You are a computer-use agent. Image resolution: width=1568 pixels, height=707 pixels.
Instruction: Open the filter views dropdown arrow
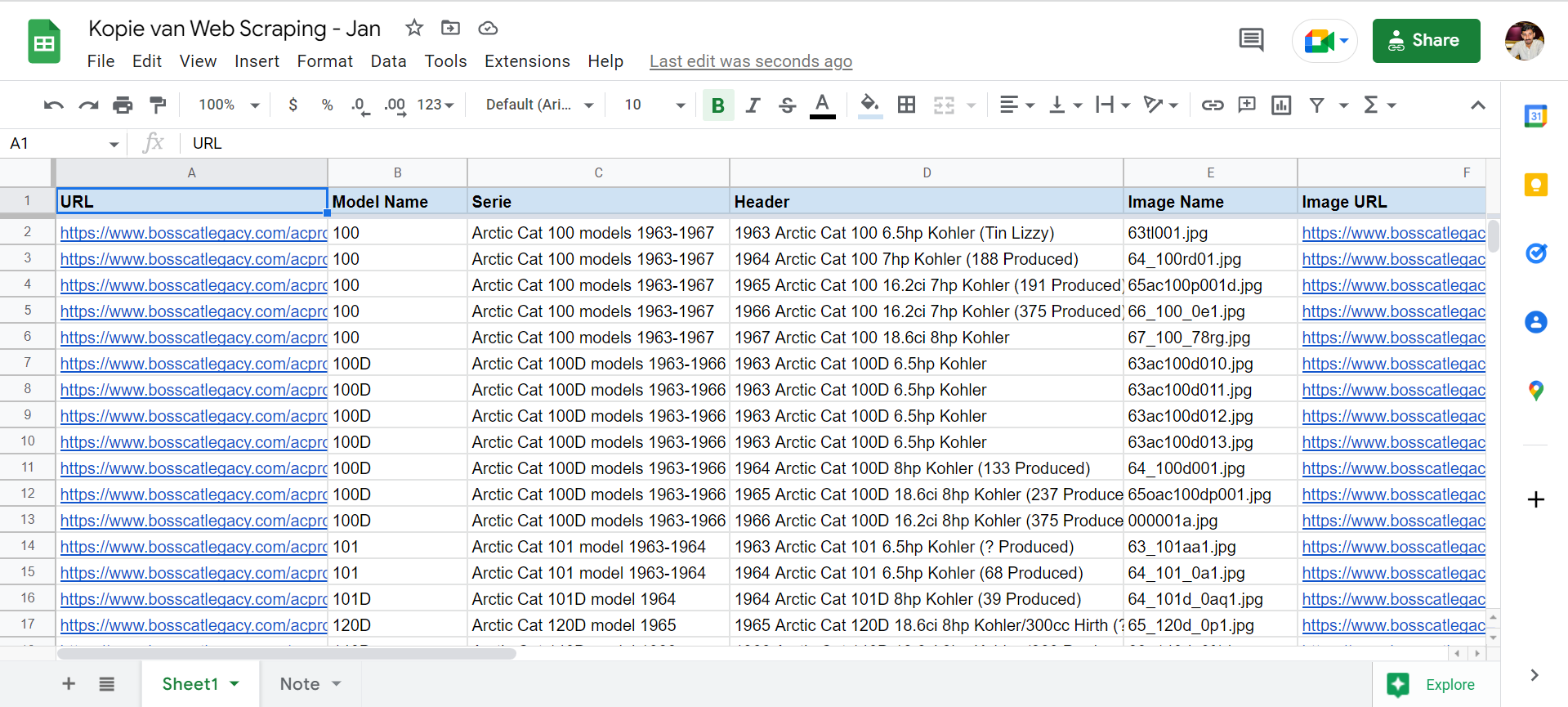[1343, 105]
